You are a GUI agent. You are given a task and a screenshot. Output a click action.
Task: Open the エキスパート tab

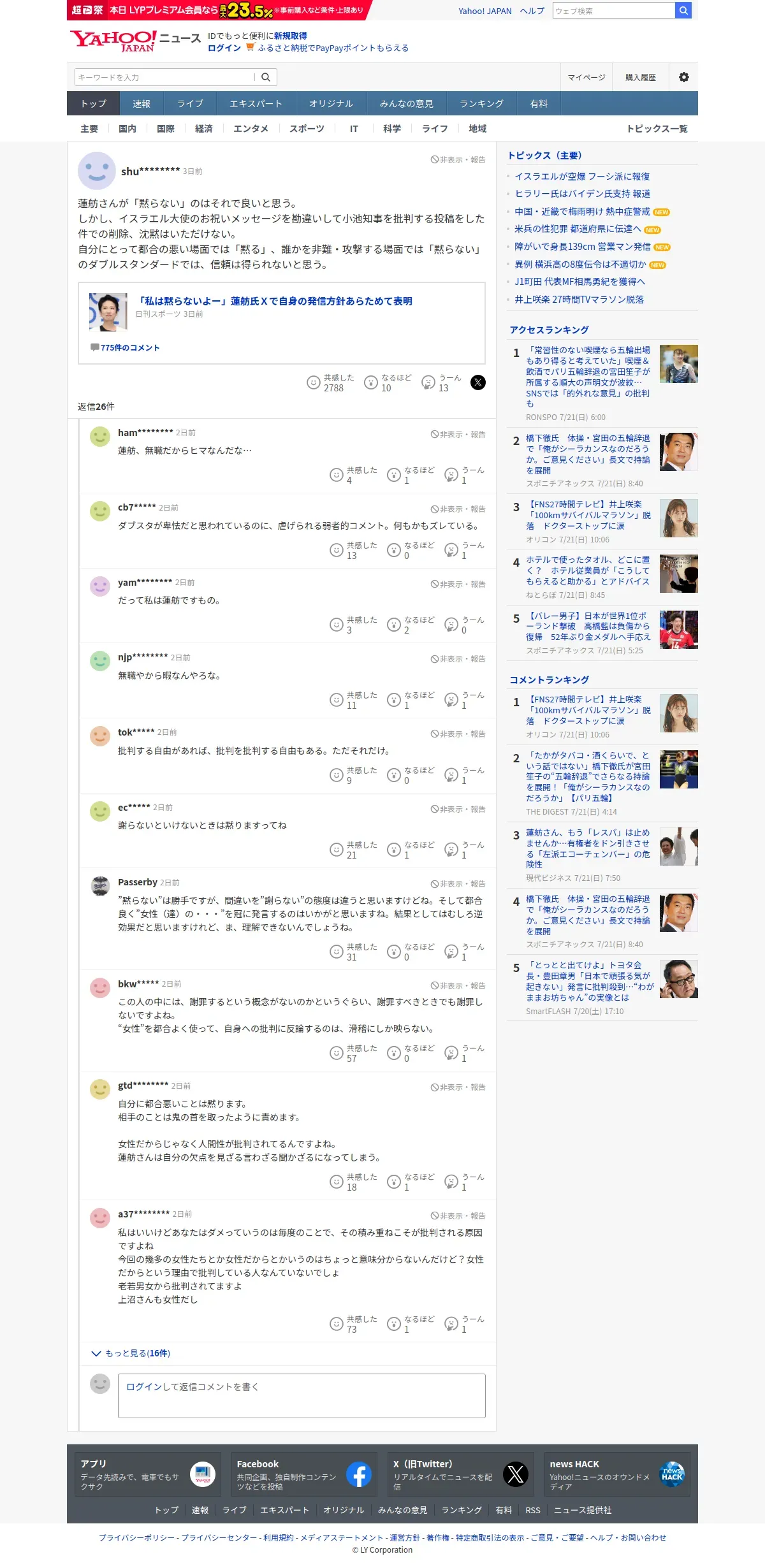pos(256,103)
